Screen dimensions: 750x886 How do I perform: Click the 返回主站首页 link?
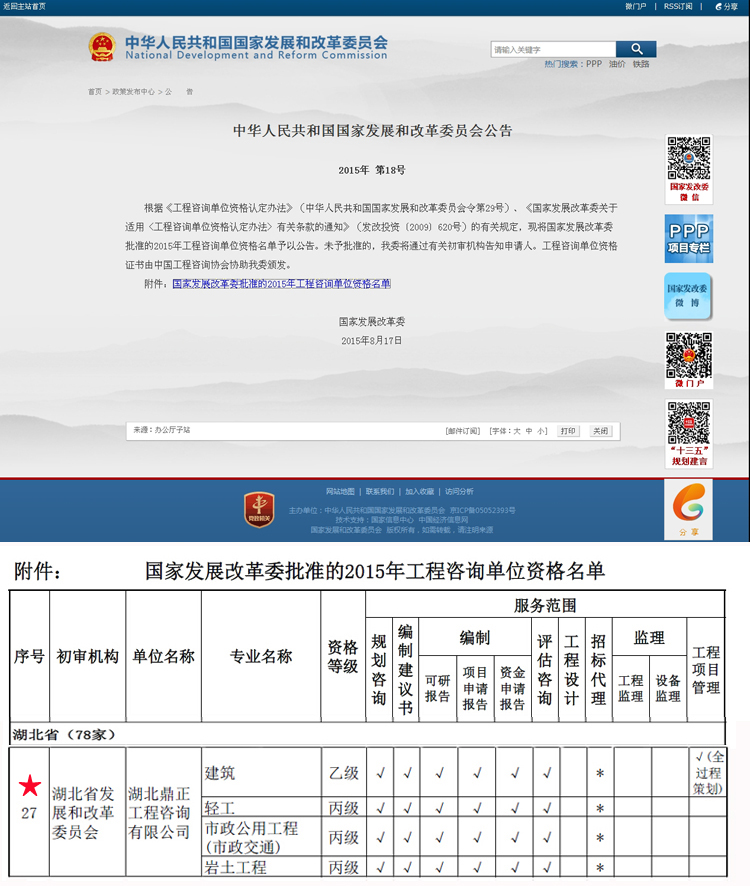pyautogui.click(x=25, y=6)
